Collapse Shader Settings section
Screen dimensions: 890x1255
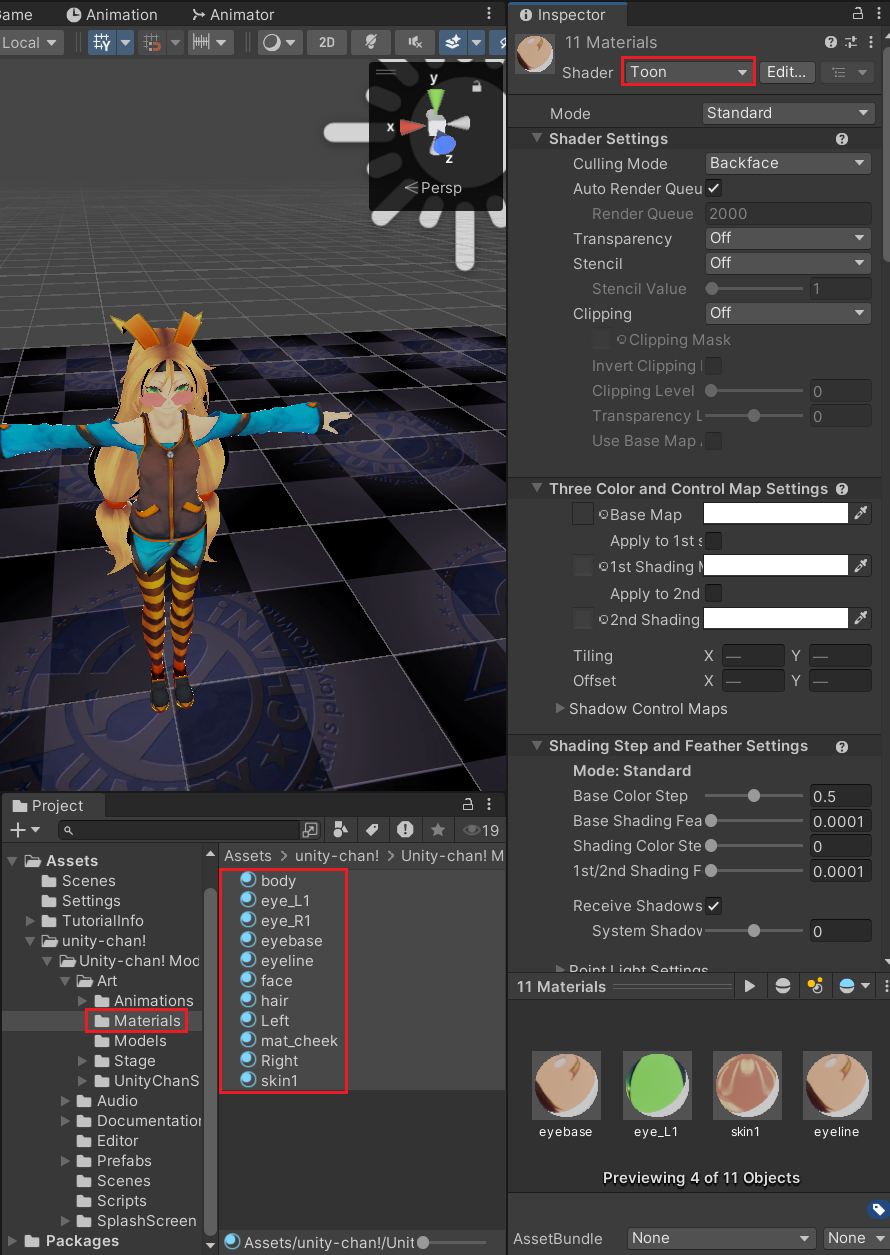537,139
